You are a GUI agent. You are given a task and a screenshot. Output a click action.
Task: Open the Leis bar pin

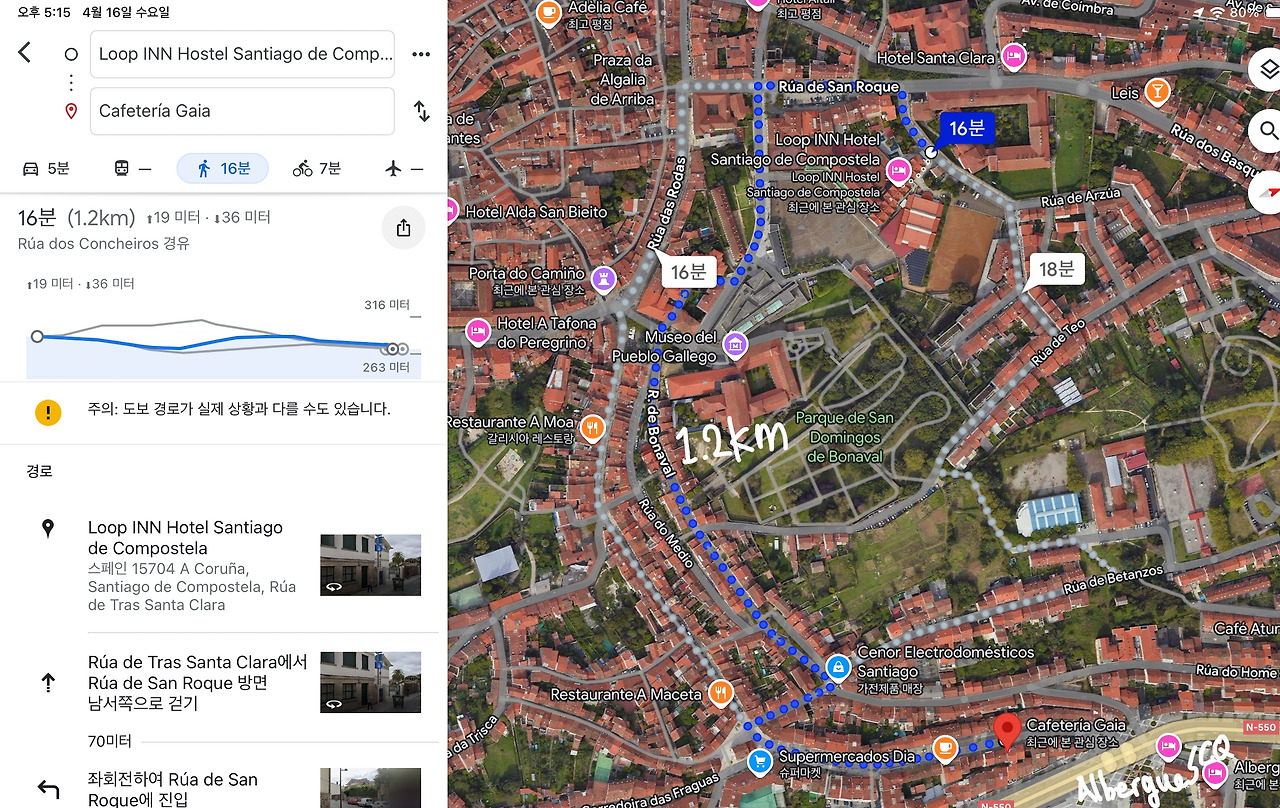click(x=1158, y=91)
